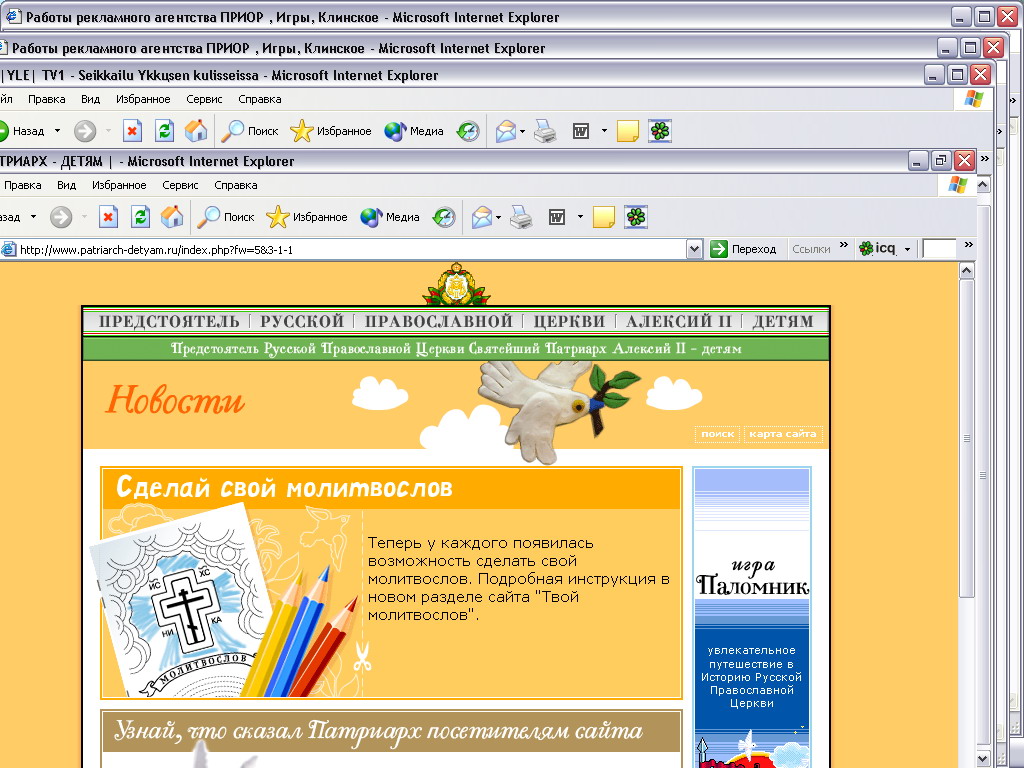Expand Word edit dropdown arrow in front Patriarch window
1024x768 pixels.
tap(580, 217)
